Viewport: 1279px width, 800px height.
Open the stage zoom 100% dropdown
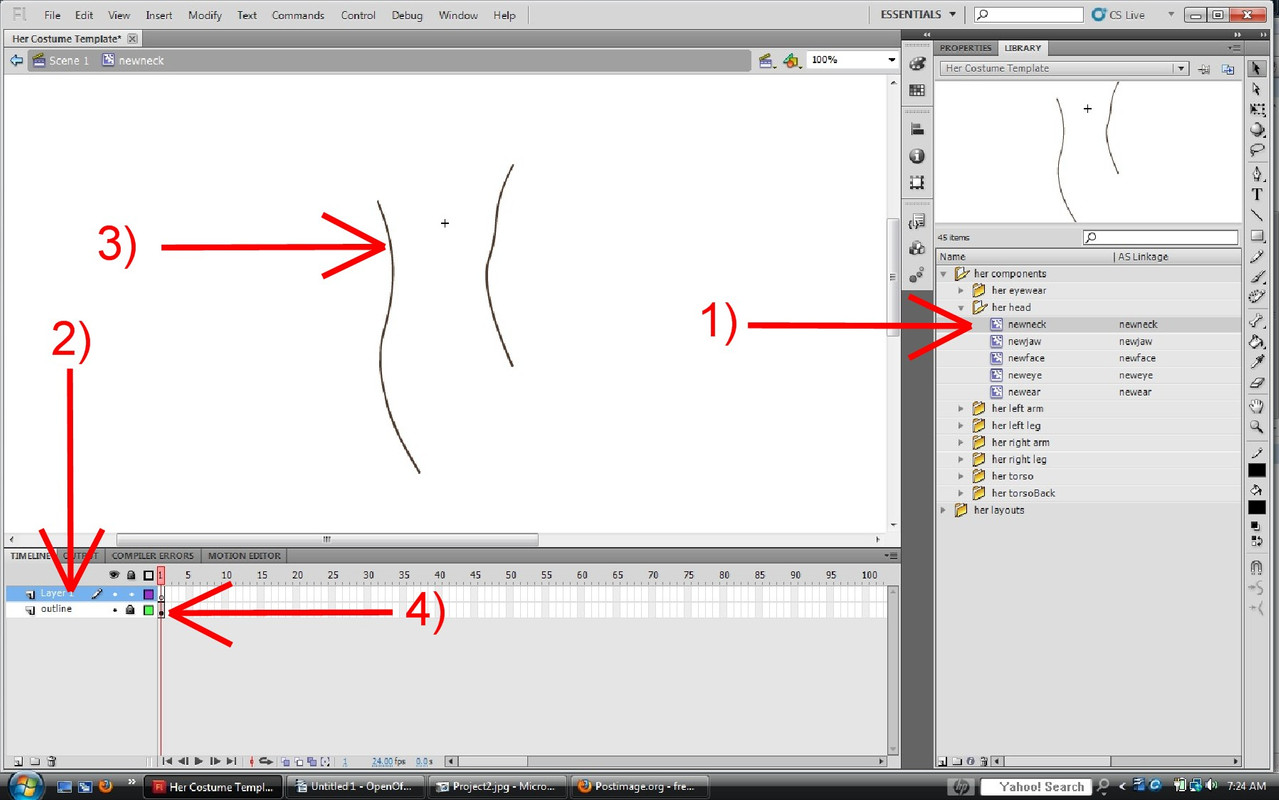[x=891, y=60]
